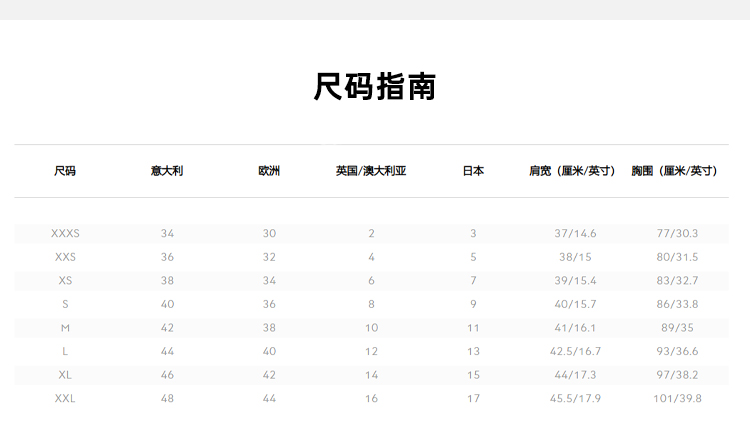Screen dimensions: 750x427
Task: Click shoulder width value 37/14.6
Action: click(575, 233)
